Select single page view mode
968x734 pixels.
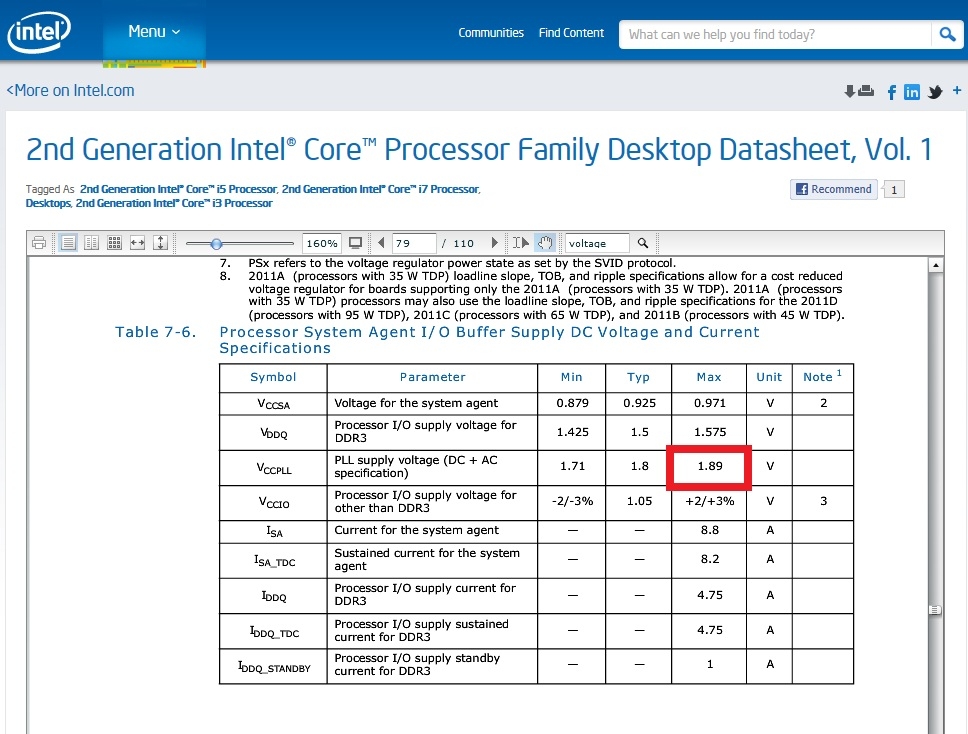click(69, 243)
